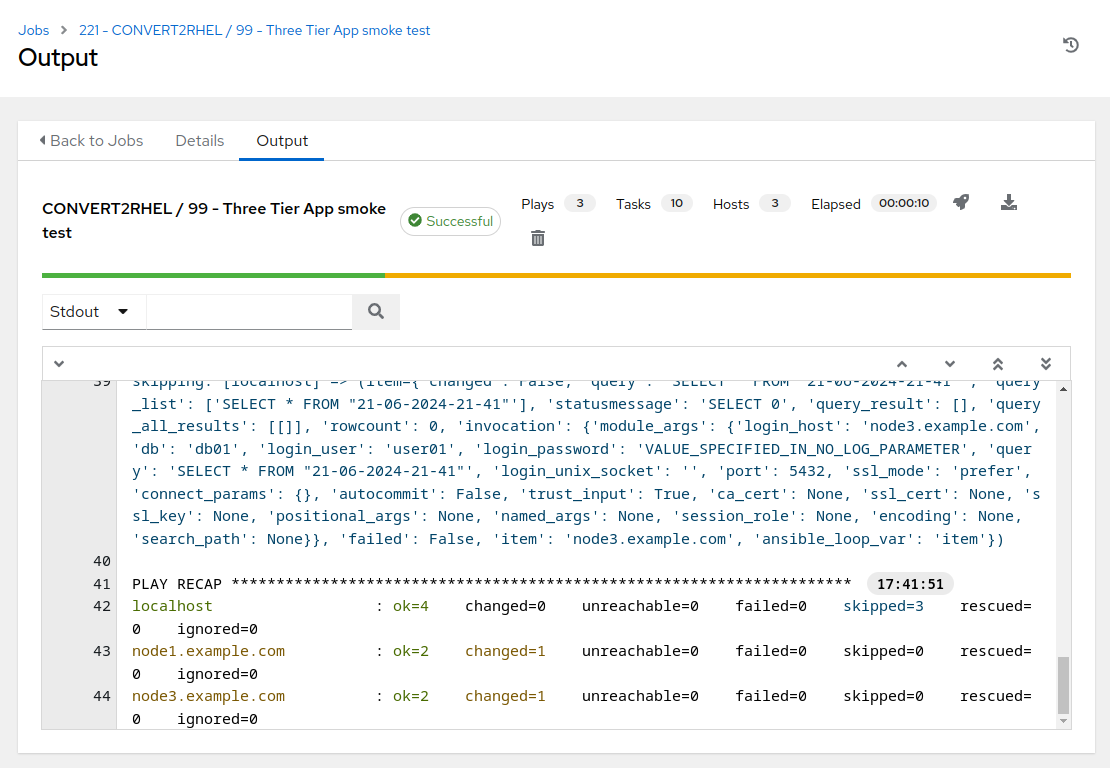Jump to the top of output
1110x768 pixels.
coord(998,364)
